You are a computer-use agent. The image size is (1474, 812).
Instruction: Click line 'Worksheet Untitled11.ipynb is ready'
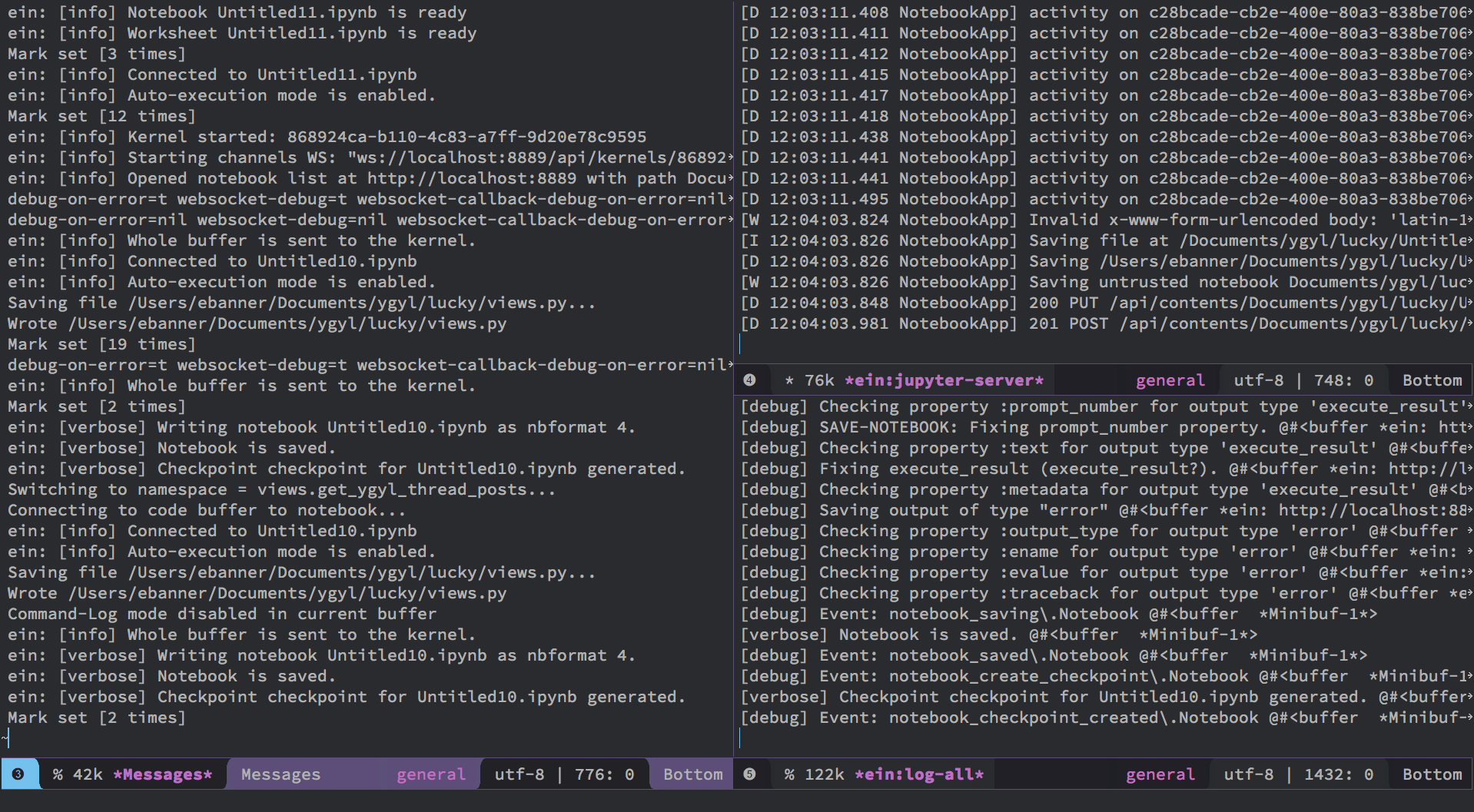coord(242,33)
